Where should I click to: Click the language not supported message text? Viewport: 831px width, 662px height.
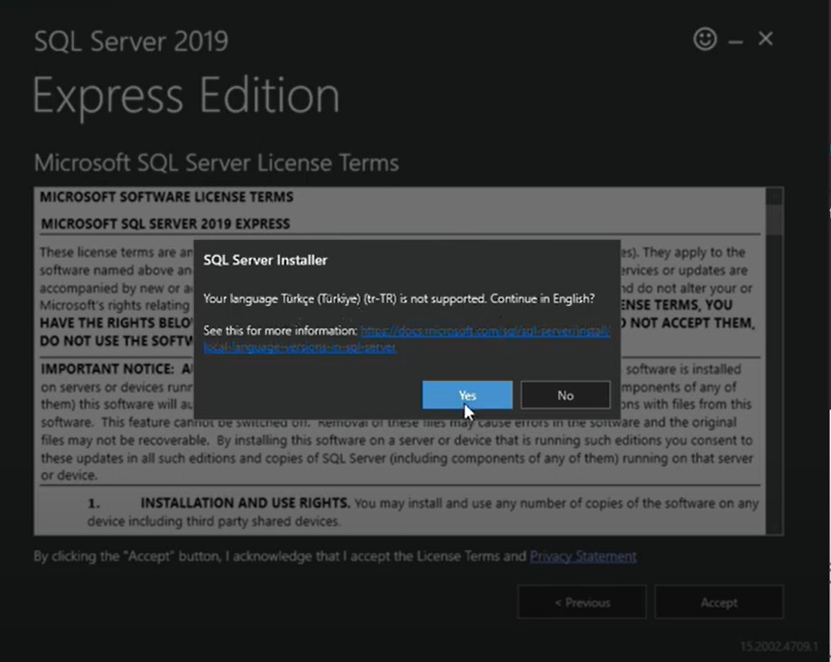point(399,298)
